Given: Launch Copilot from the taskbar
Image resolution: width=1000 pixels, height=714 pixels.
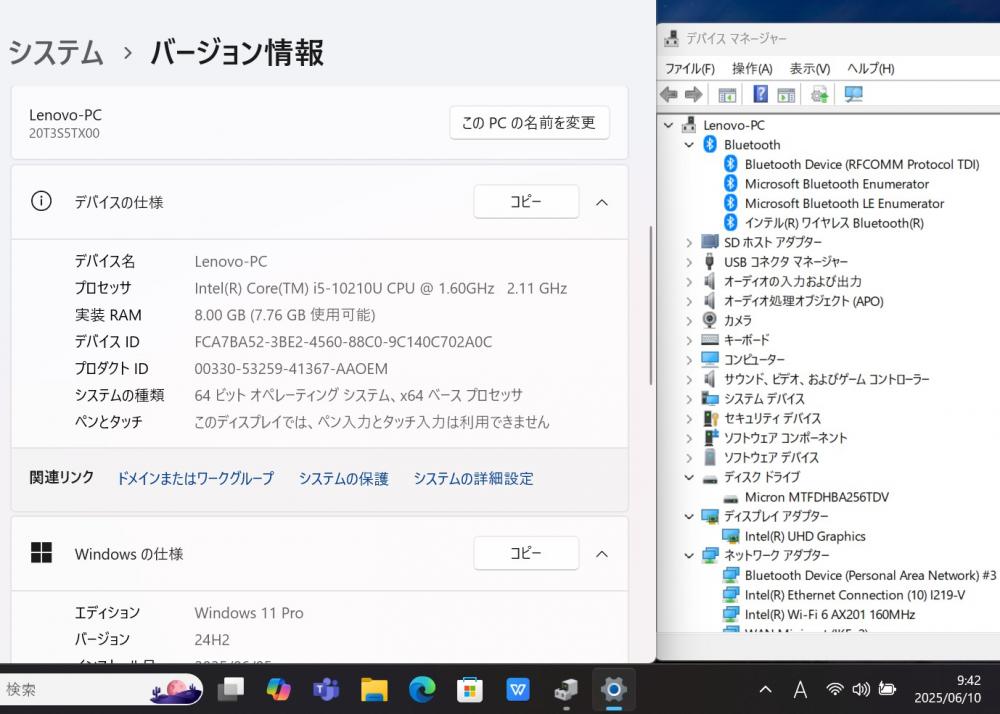Looking at the screenshot, I should pos(279,689).
